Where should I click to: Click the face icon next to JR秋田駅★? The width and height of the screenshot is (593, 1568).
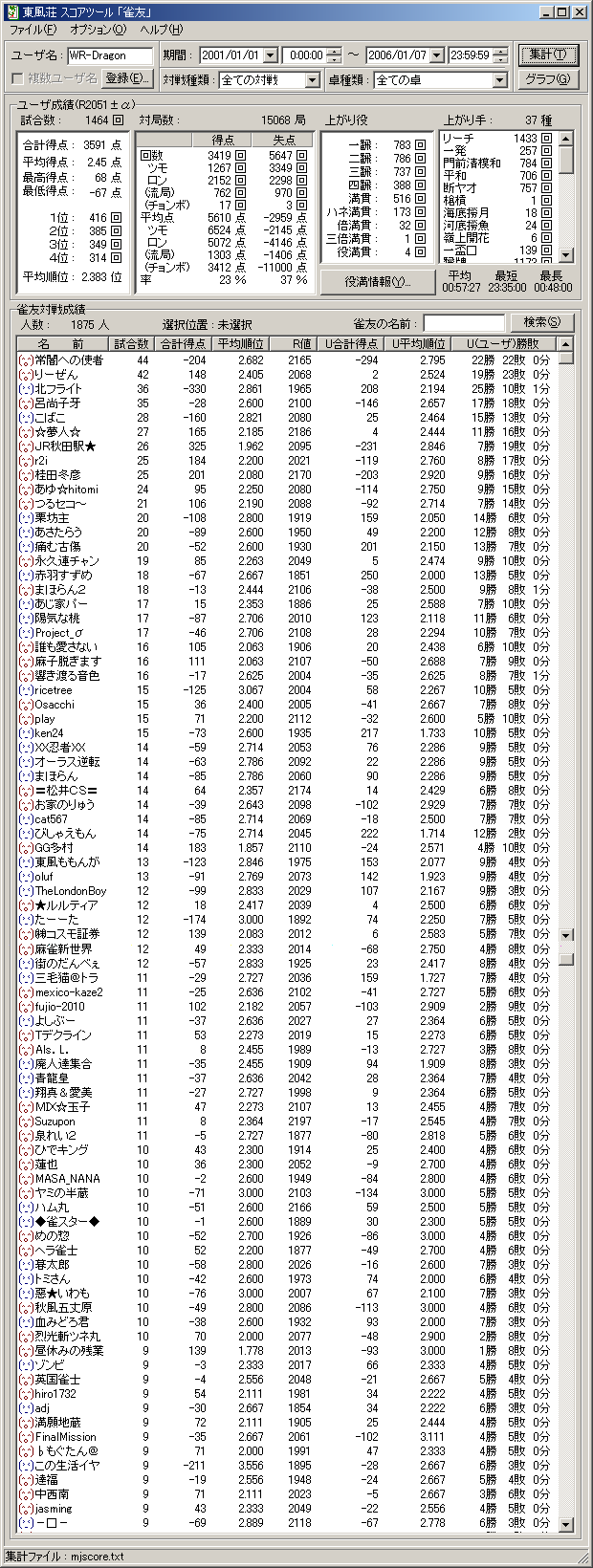25,446
